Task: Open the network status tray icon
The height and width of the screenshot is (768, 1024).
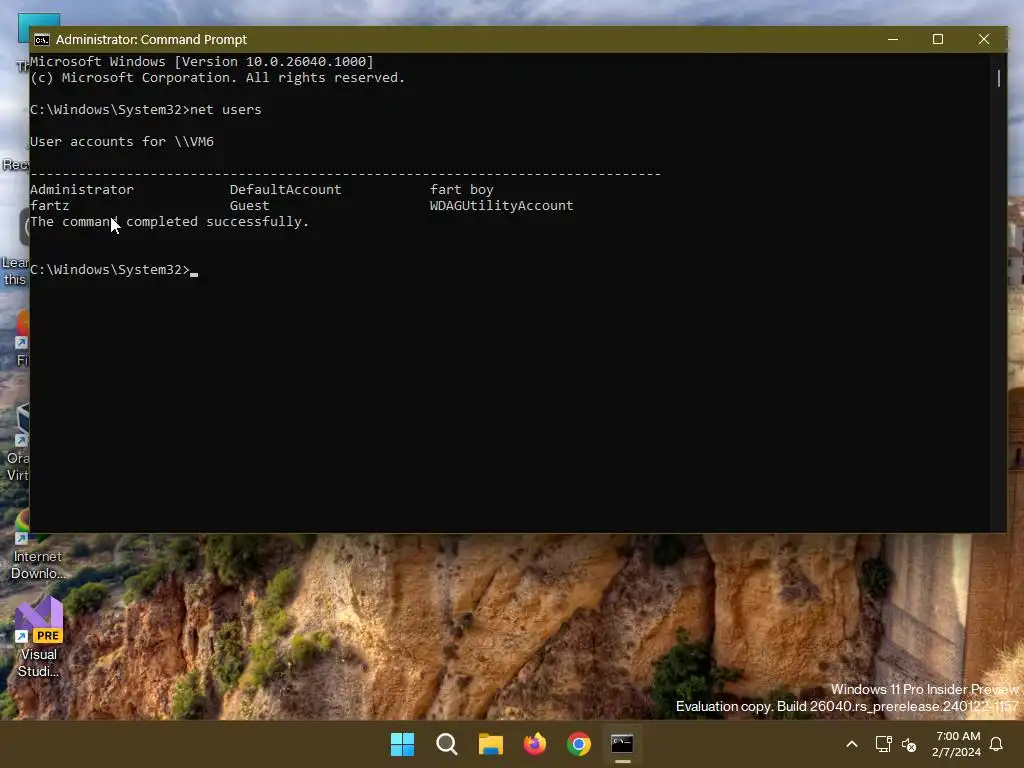Action: (883, 744)
